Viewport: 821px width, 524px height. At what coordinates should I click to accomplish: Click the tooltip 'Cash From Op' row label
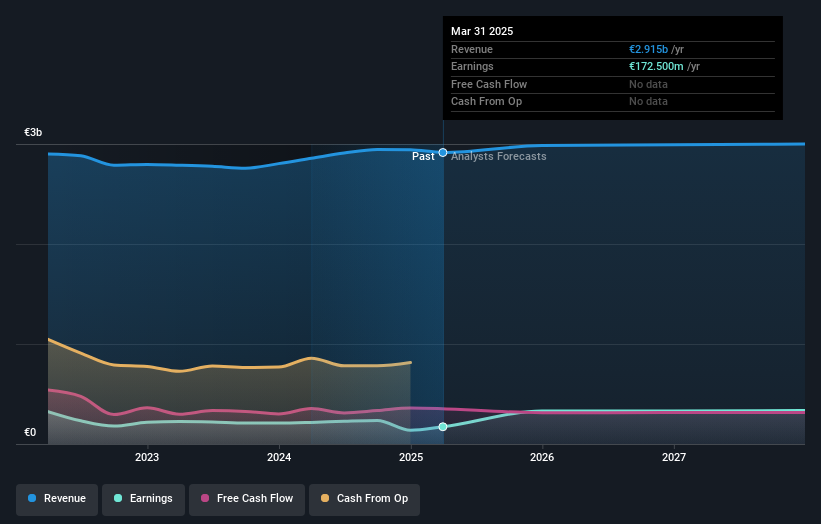point(486,102)
